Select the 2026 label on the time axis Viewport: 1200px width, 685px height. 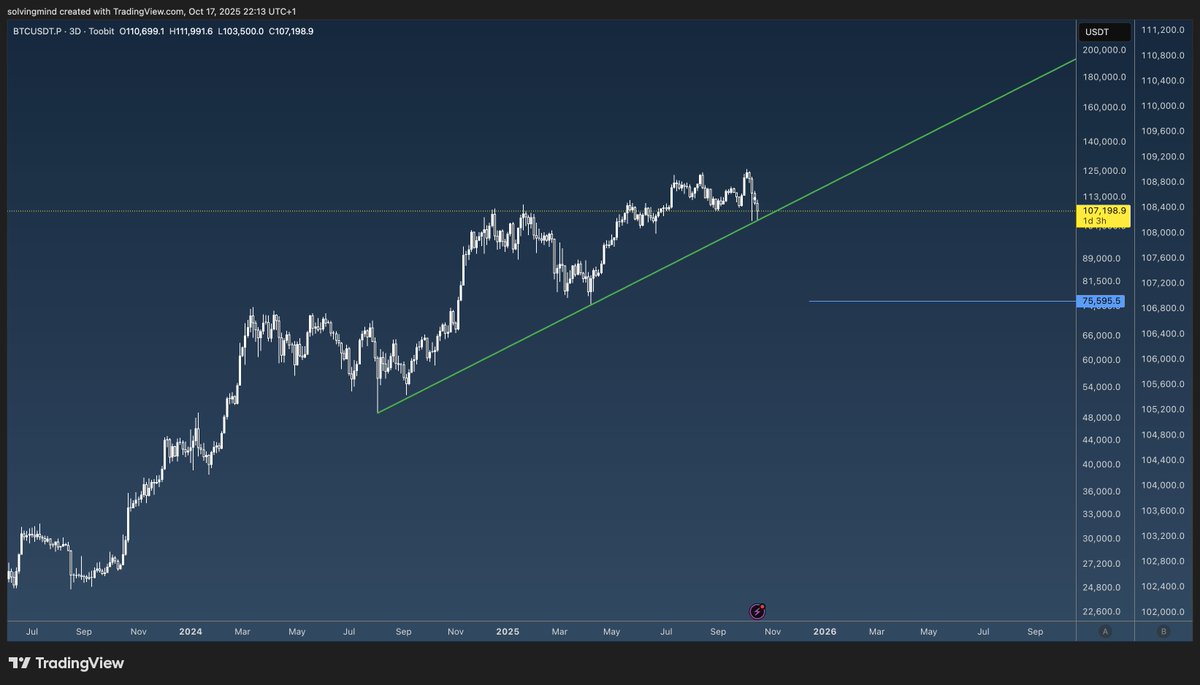tap(824, 631)
